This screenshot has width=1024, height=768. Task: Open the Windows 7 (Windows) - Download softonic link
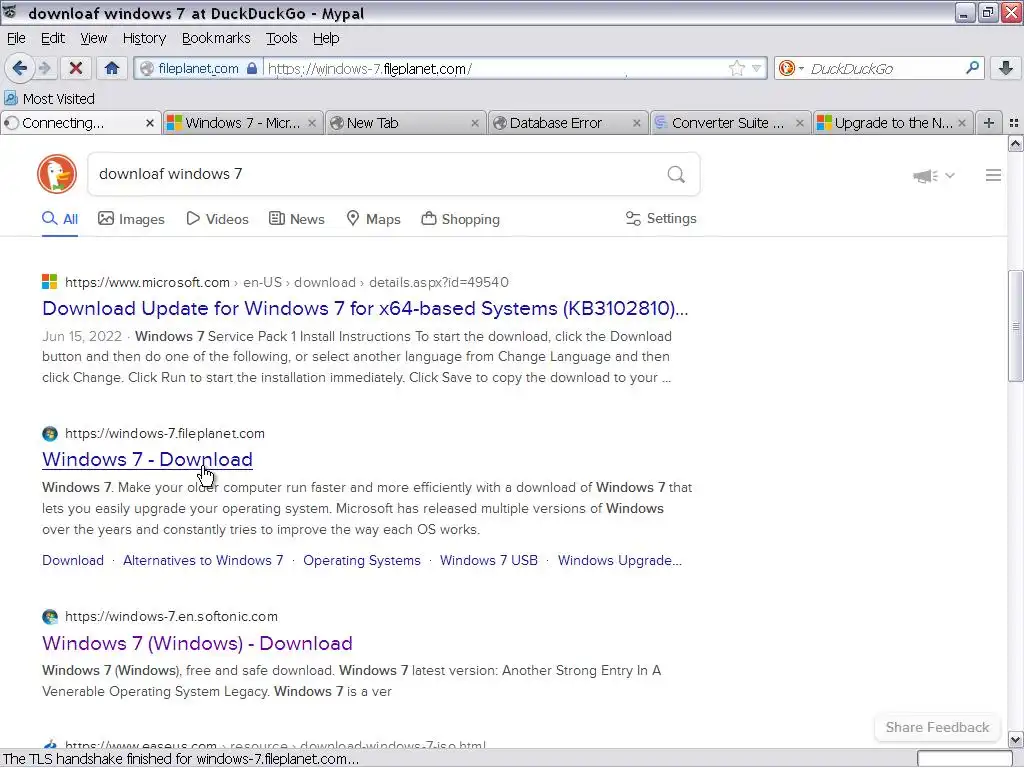pos(197,643)
